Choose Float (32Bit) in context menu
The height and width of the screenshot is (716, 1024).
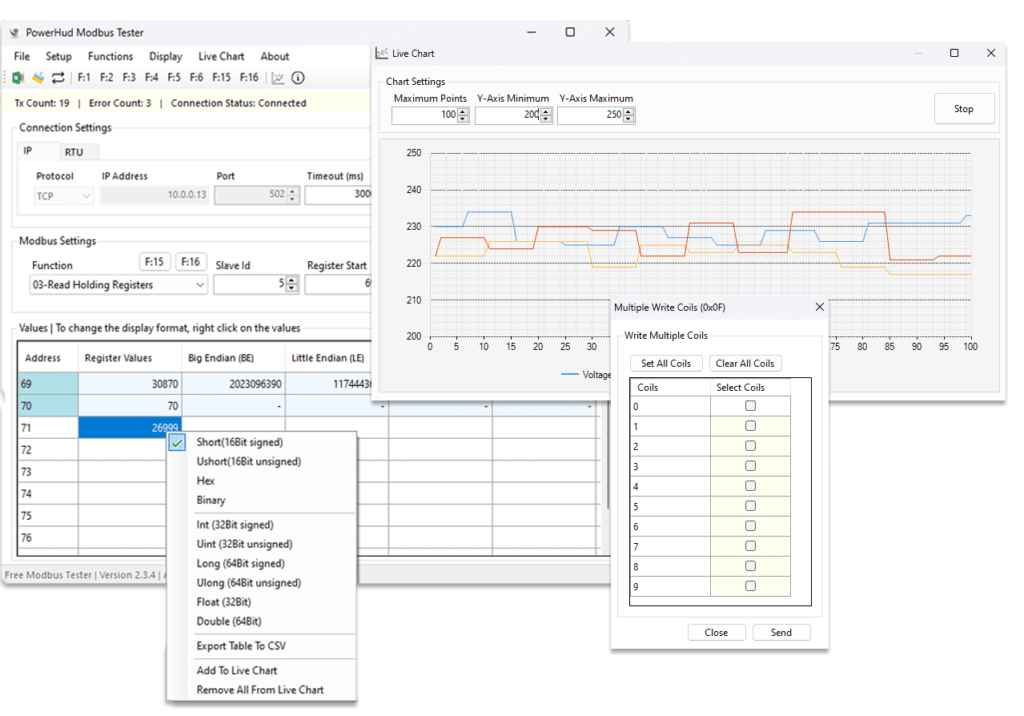coord(224,602)
